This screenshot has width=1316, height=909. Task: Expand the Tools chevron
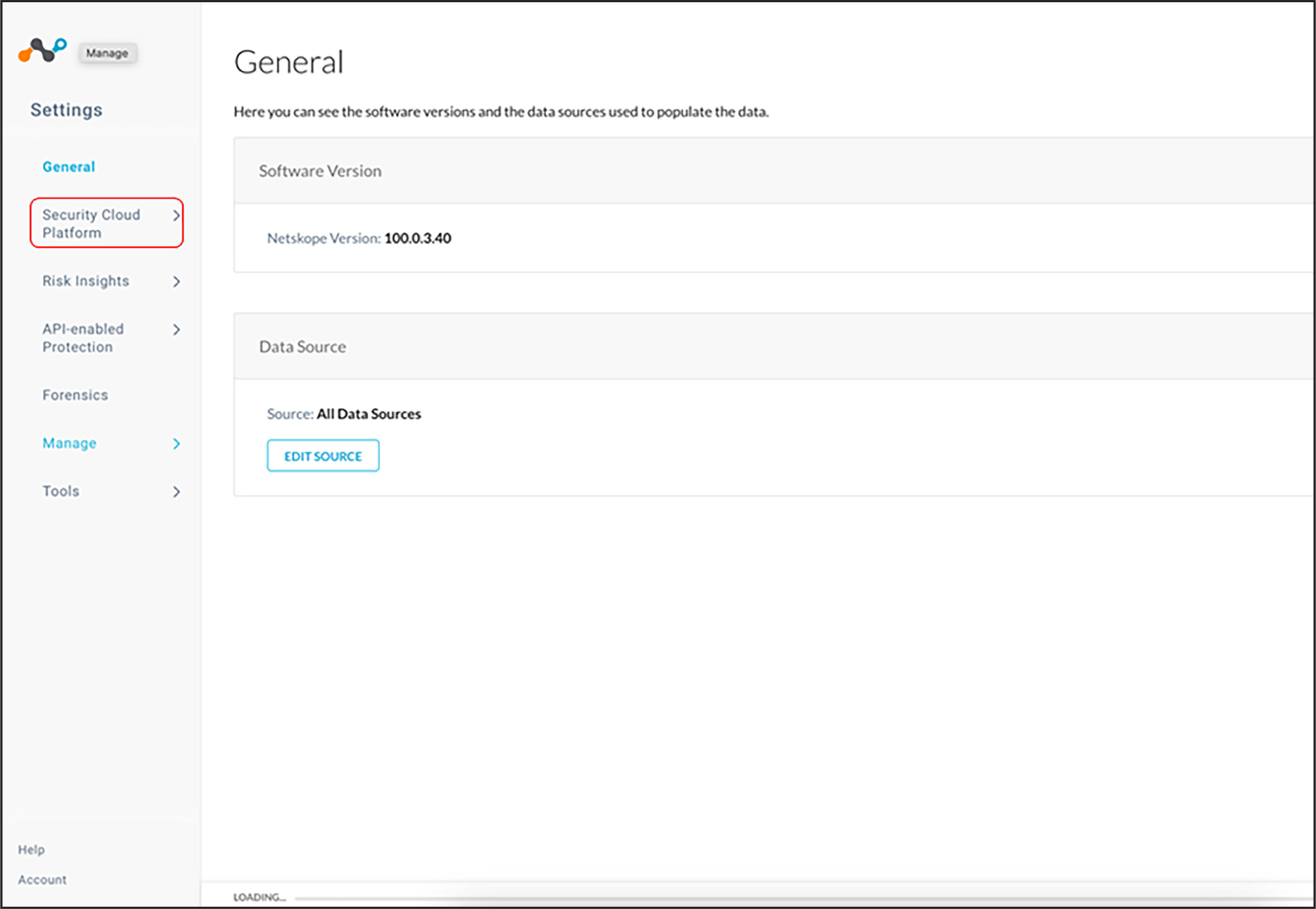pos(176,492)
